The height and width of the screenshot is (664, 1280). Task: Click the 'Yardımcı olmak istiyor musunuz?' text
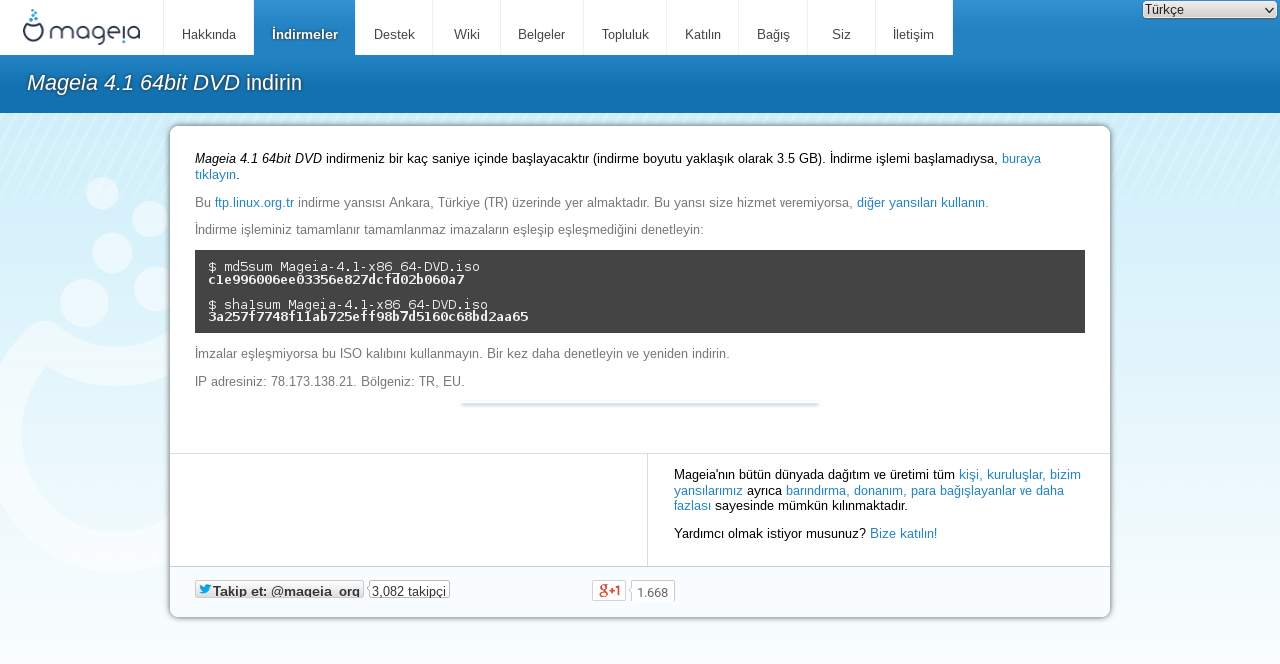point(770,533)
